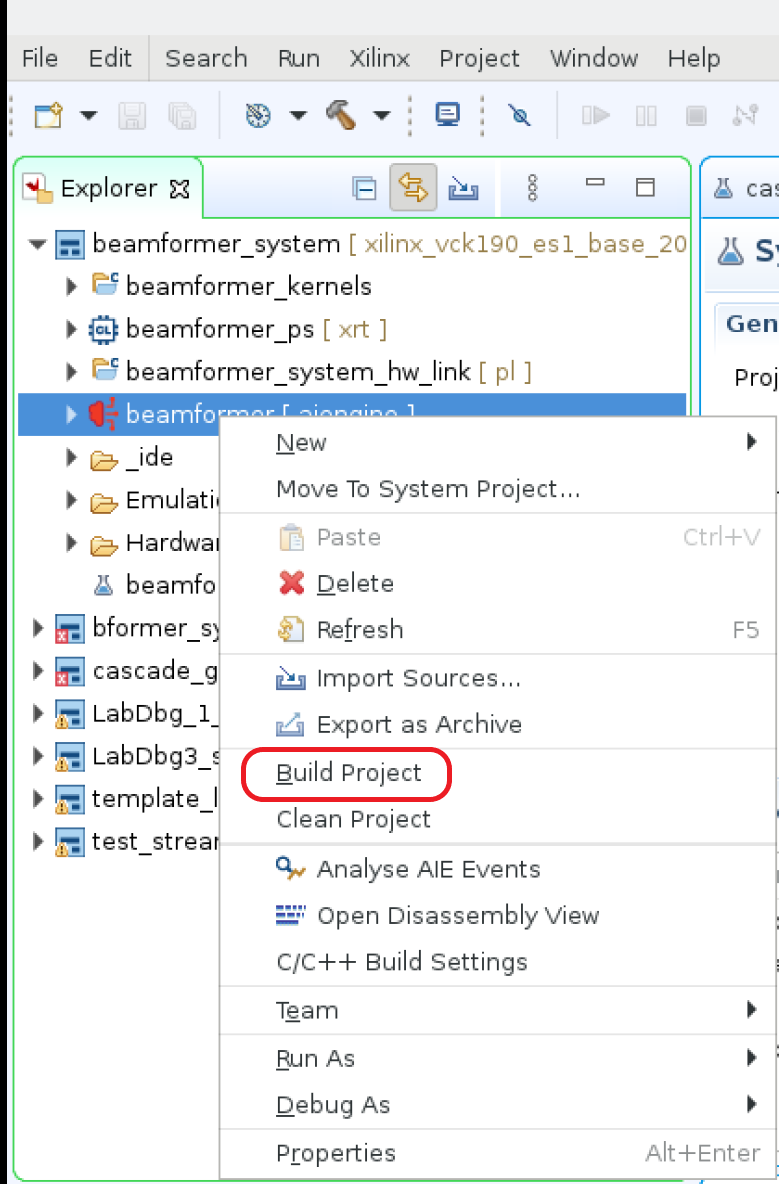Open the Run As submenu

[x=315, y=1058]
